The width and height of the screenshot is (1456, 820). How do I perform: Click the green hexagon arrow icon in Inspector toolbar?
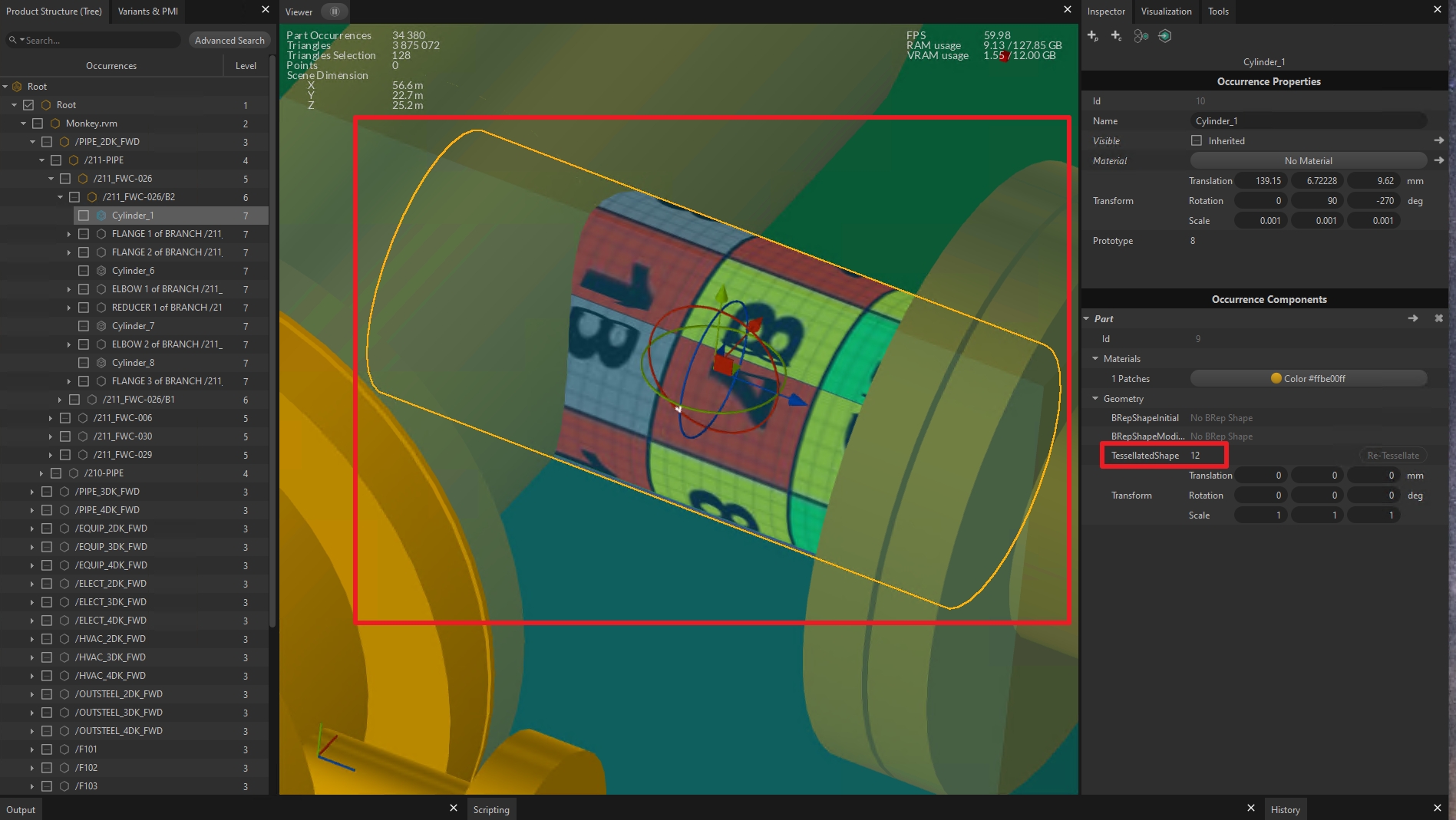(1164, 36)
